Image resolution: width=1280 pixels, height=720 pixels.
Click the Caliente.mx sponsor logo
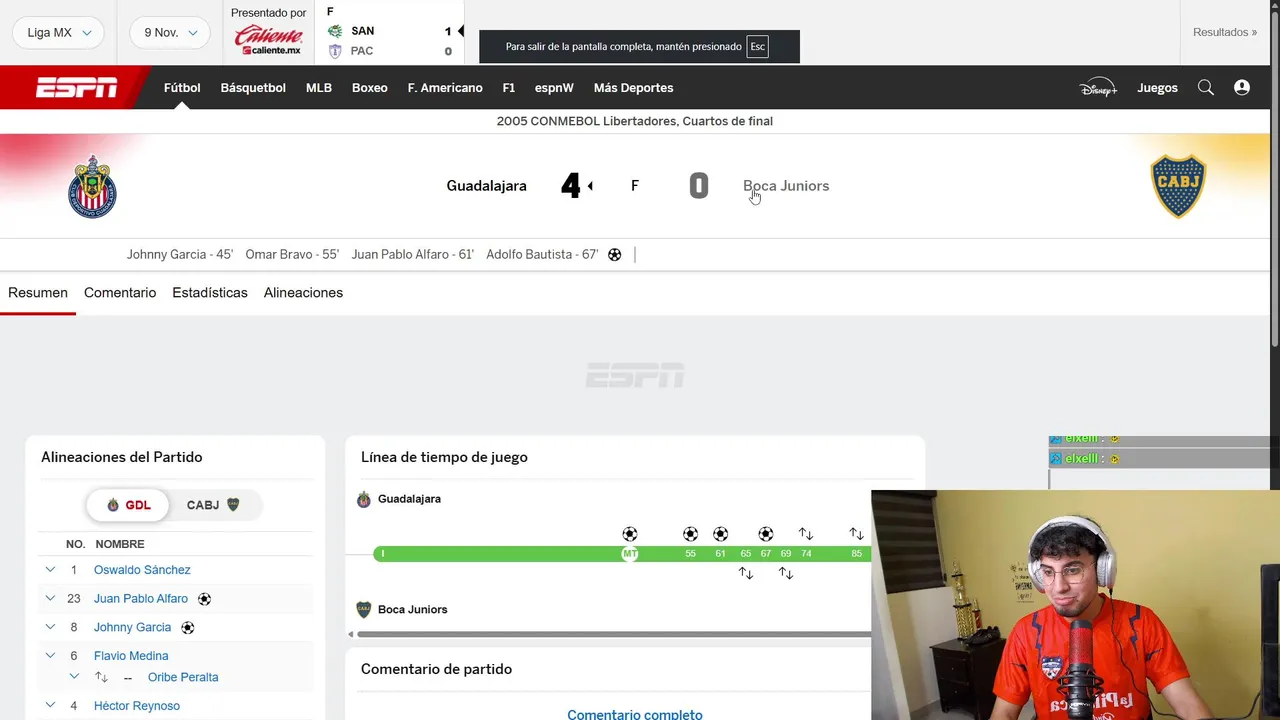click(269, 40)
